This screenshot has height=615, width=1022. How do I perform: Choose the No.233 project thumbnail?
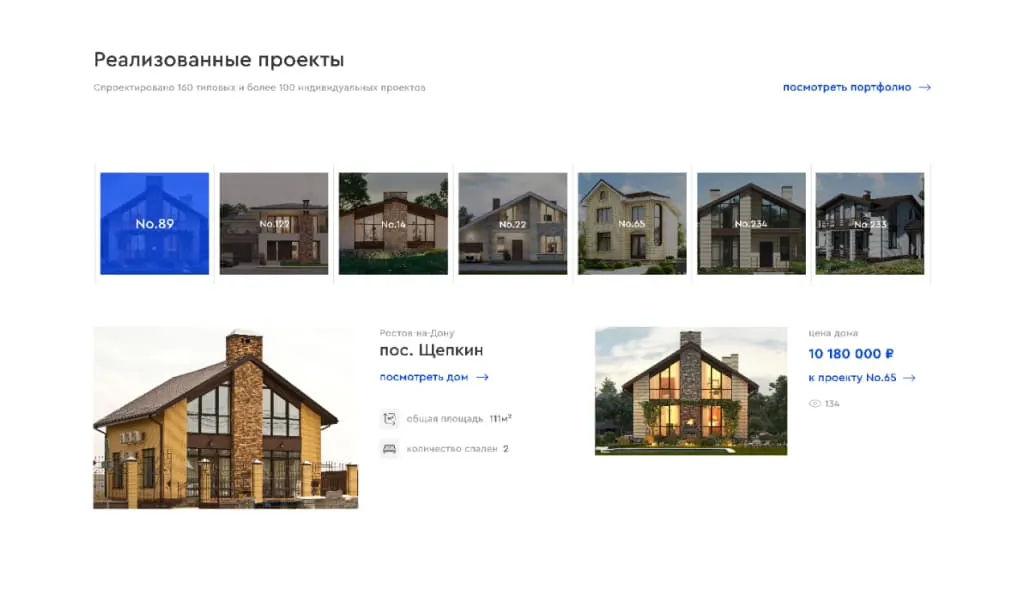click(870, 224)
